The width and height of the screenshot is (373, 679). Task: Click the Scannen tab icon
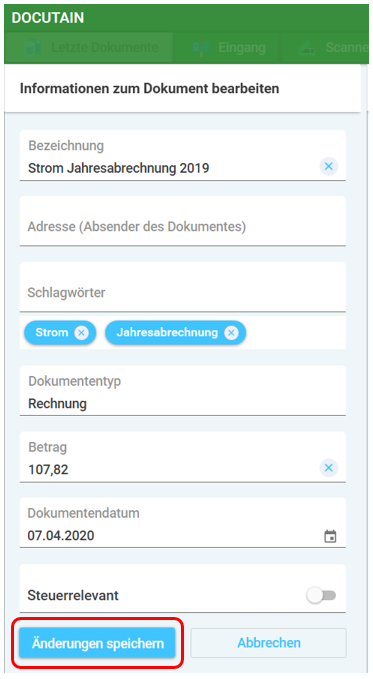coord(309,48)
